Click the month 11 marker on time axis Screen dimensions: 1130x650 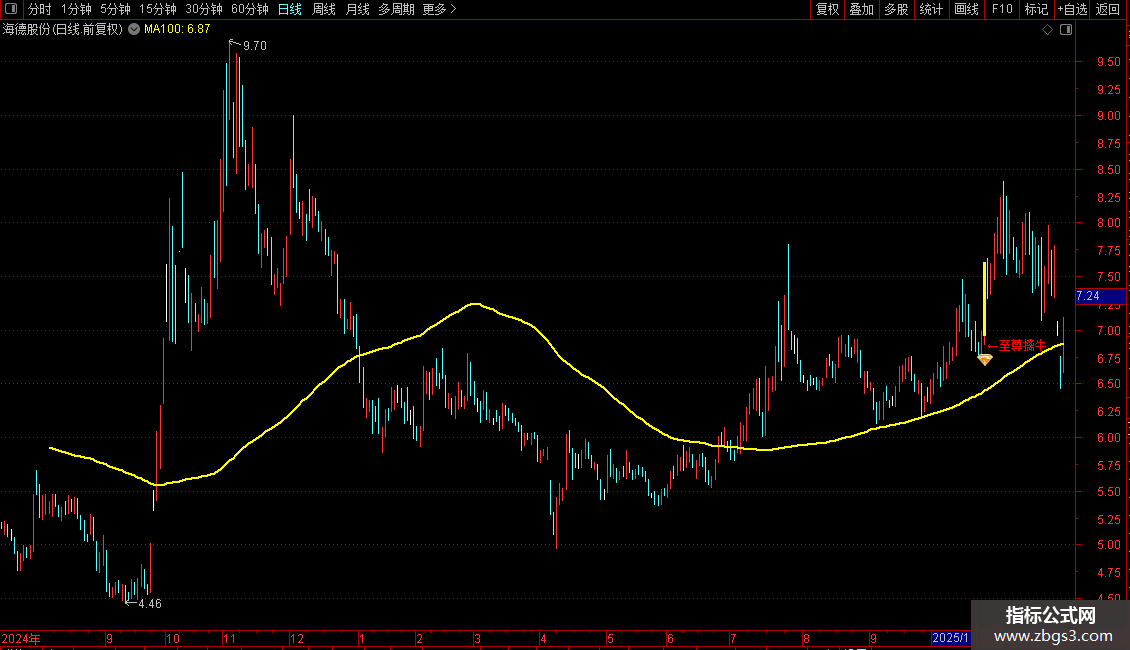pos(229,638)
